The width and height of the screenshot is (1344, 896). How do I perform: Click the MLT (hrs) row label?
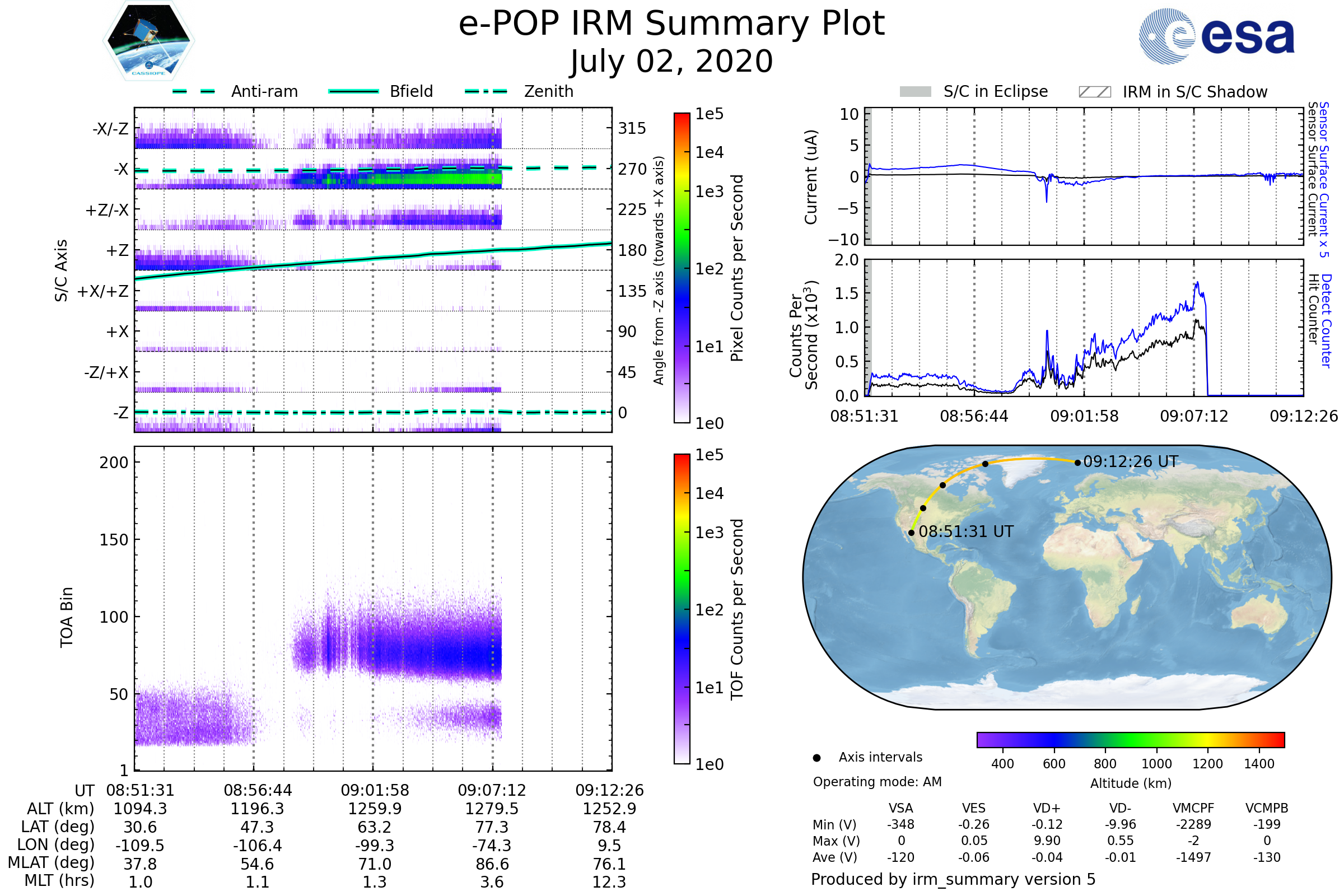click(59, 880)
